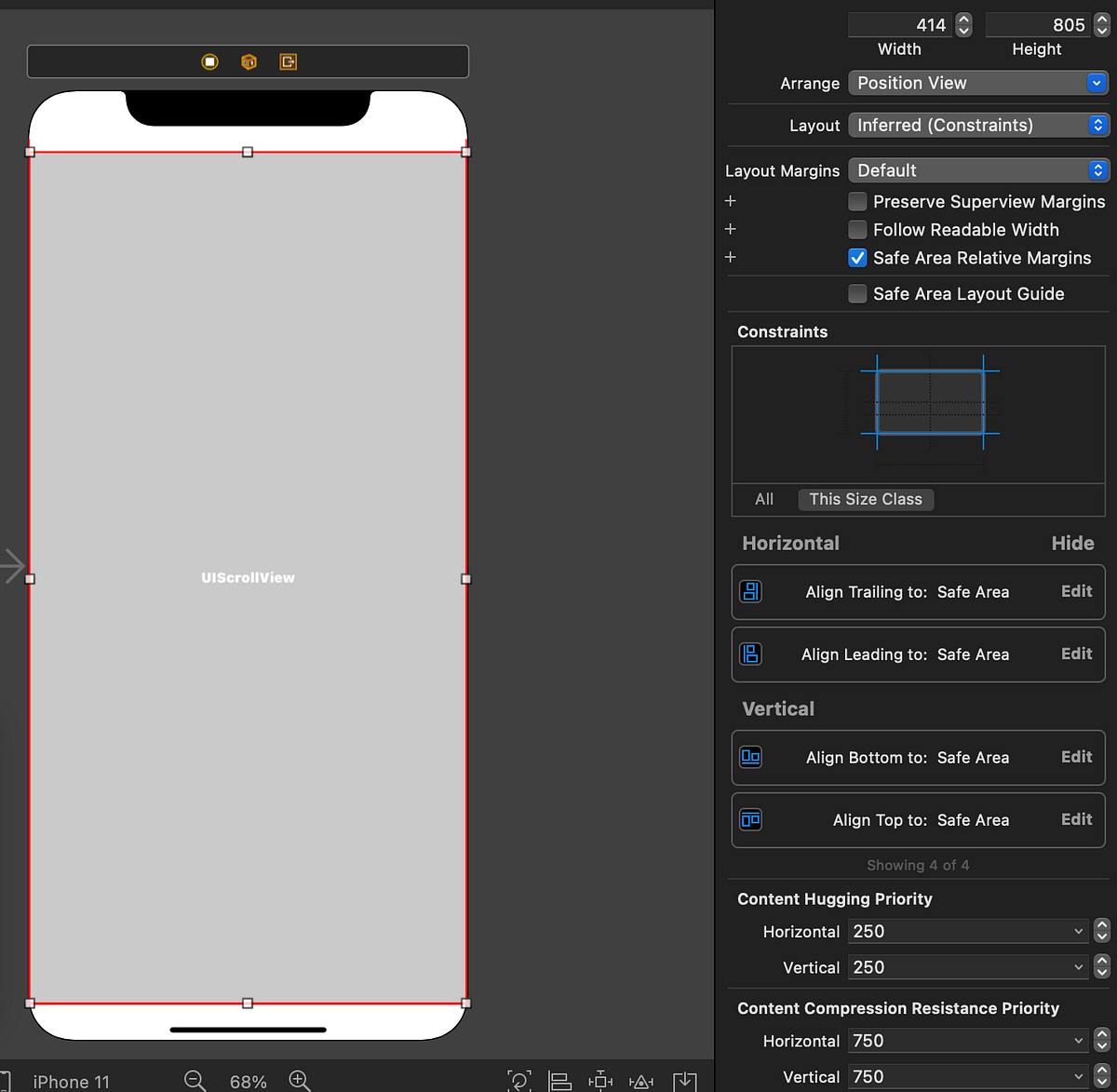The width and height of the screenshot is (1117, 1092).
Task: Click the First Responder cube icon
Action: pos(248,61)
